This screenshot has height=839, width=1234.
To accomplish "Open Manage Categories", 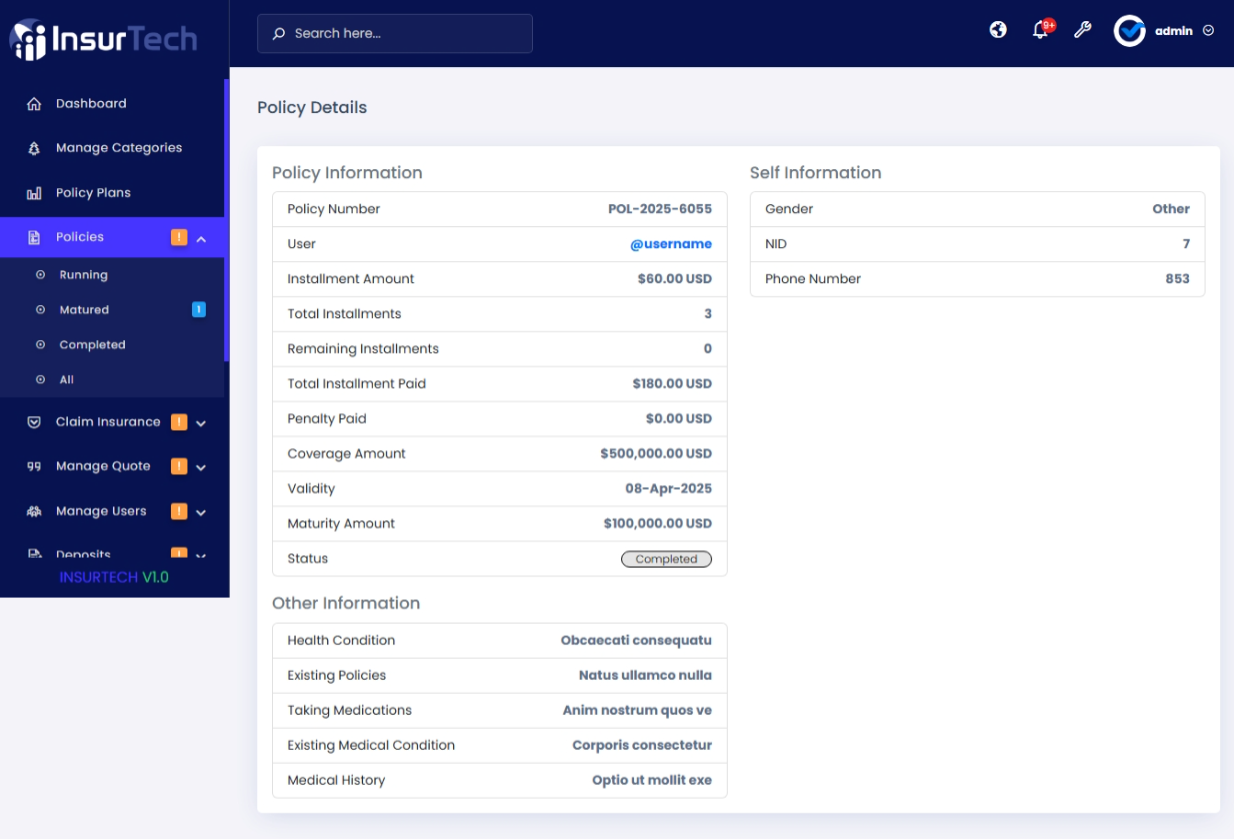I will pos(119,148).
